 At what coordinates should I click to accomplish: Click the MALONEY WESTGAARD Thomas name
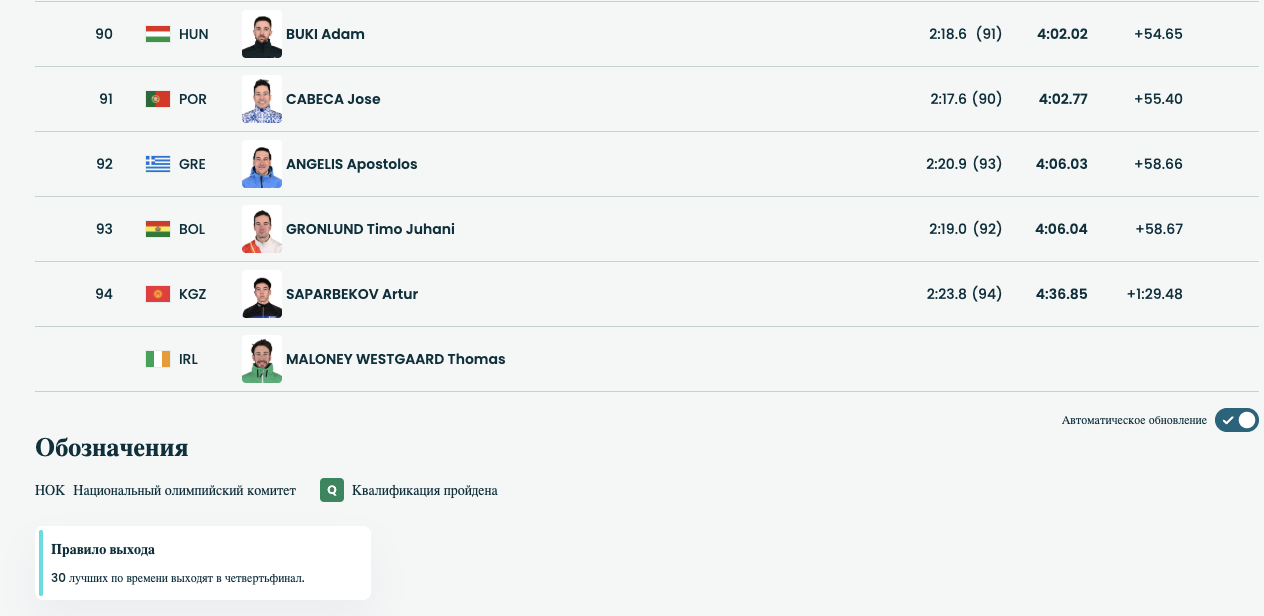(395, 359)
